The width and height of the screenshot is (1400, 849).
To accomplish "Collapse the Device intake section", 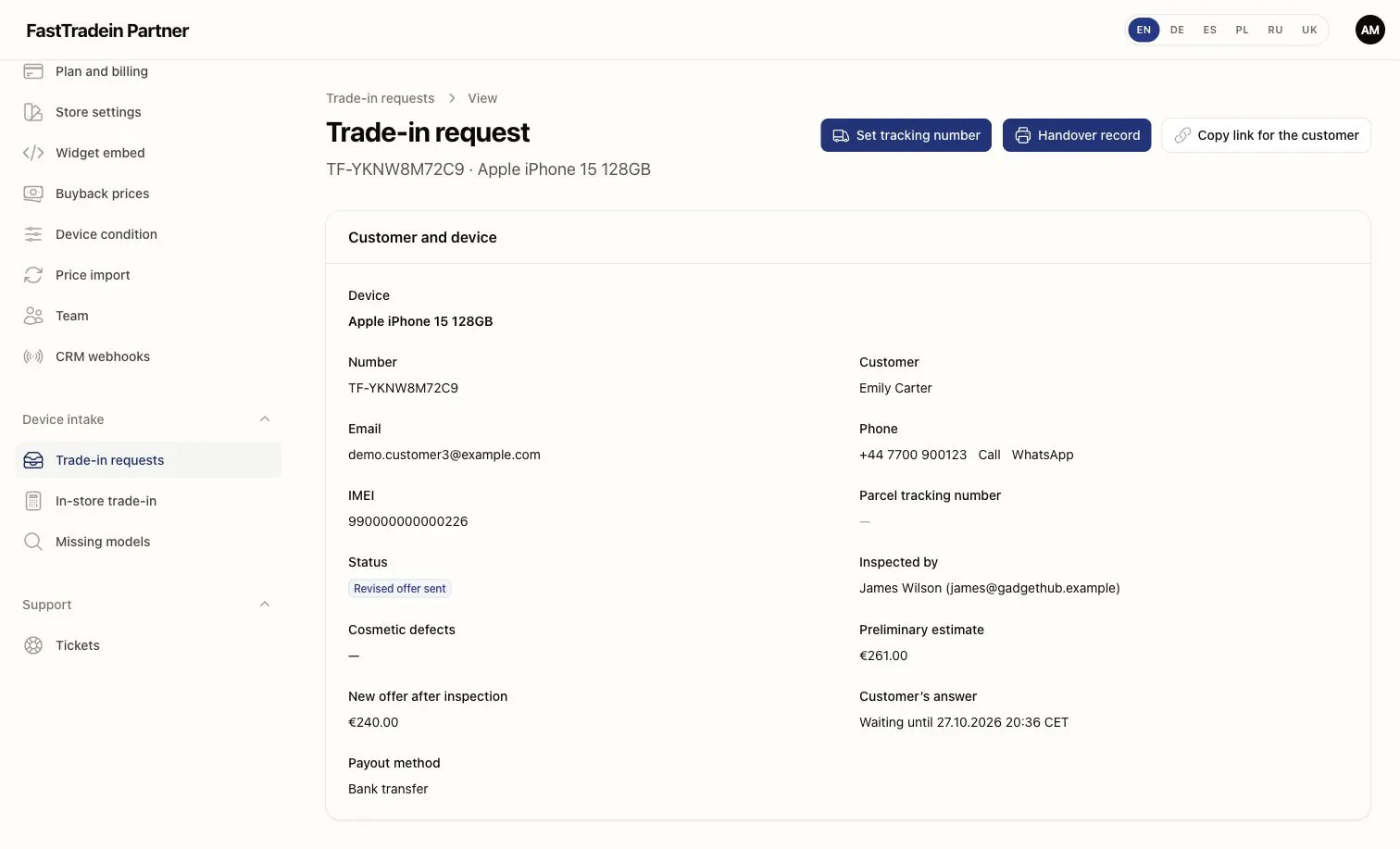I will (x=265, y=419).
